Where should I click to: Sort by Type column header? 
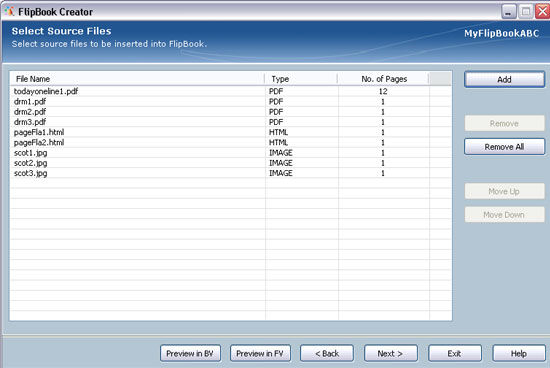coord(301,79)
